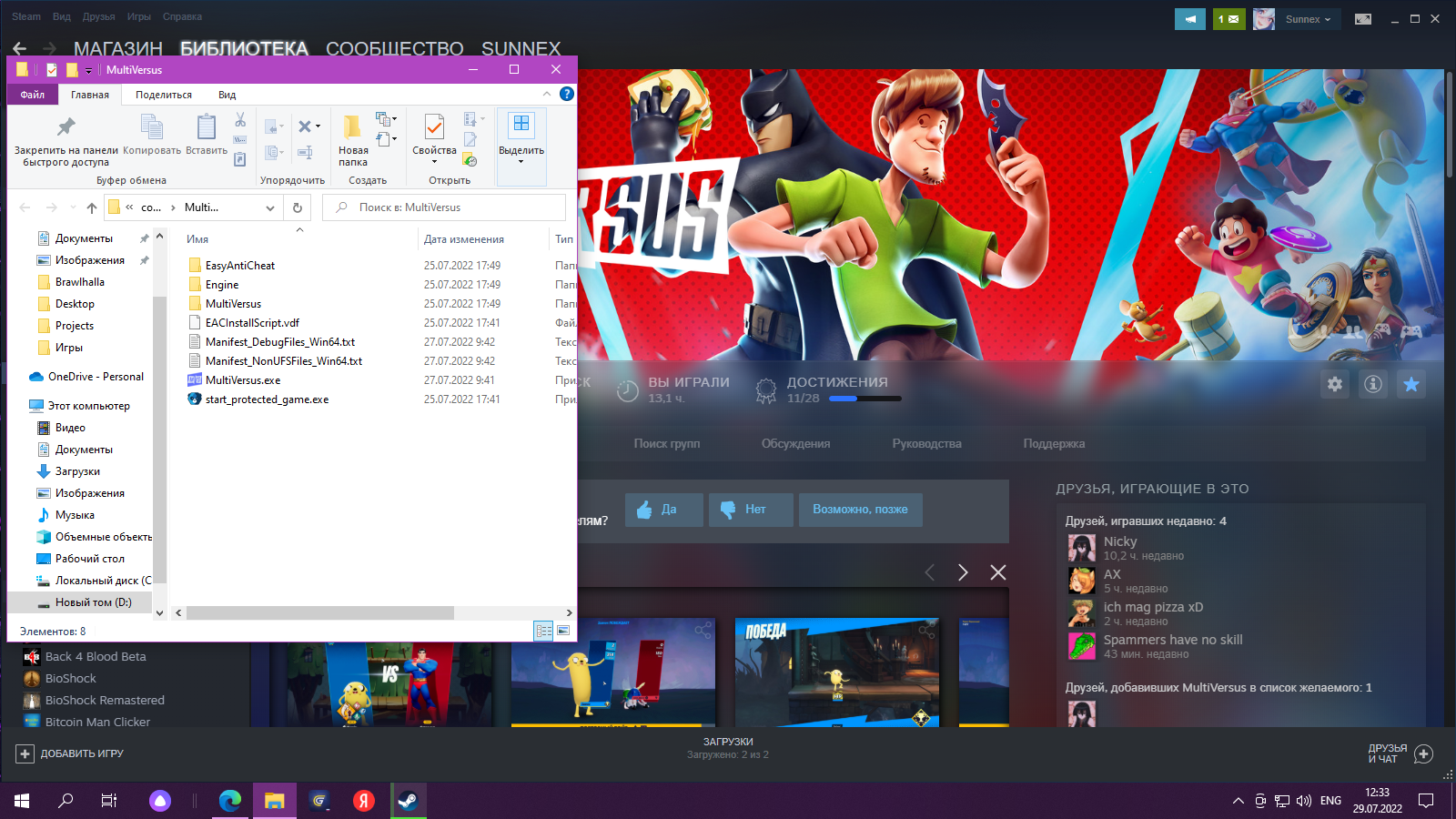Image resolution: width=1456 pixels, height=819 pixels.
Task: Open Sunnex account dropdown in Steam
Action: click(1308, 19)
